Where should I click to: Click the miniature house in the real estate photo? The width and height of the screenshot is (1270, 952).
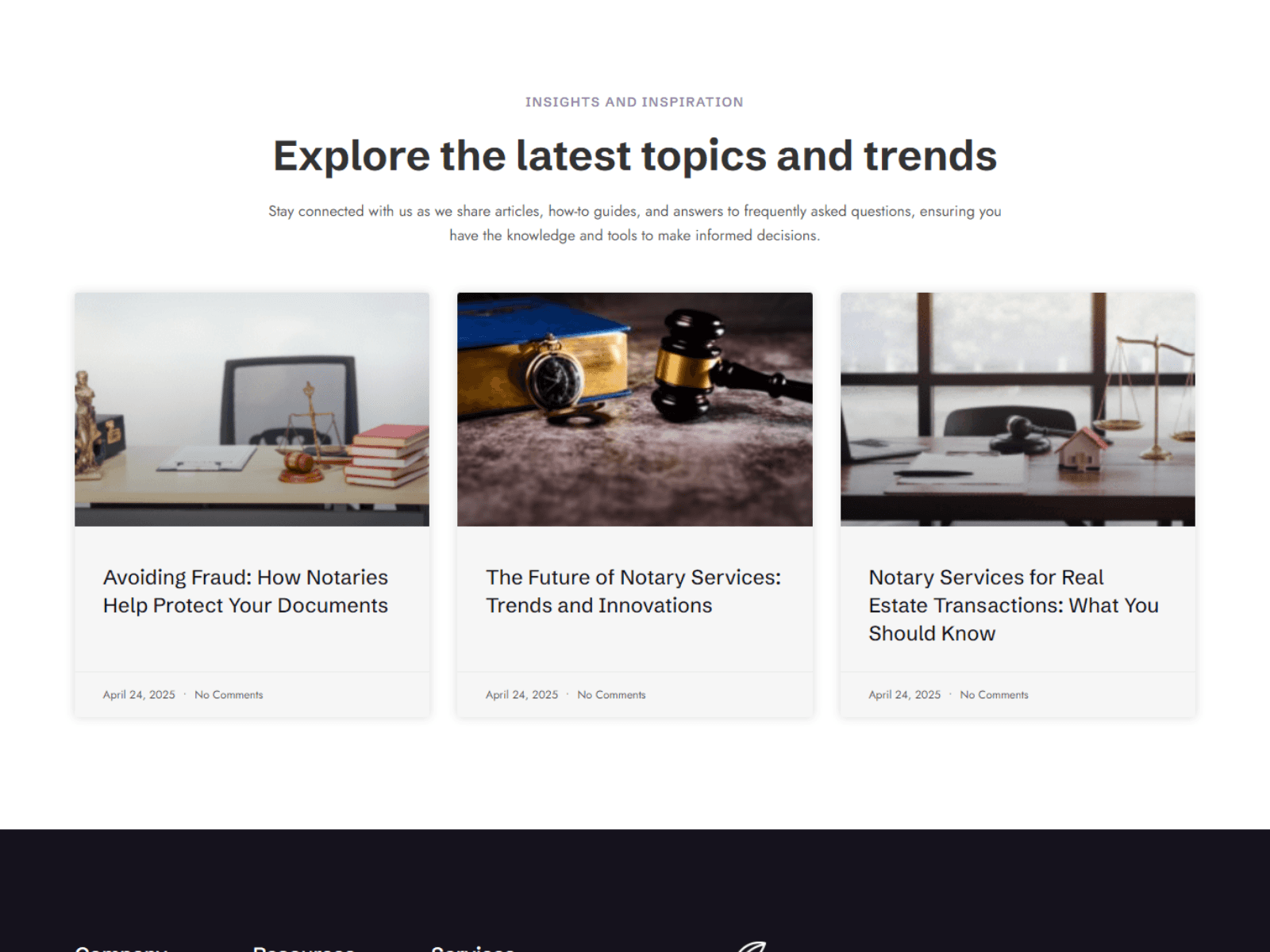click(x=1081, y=448)
